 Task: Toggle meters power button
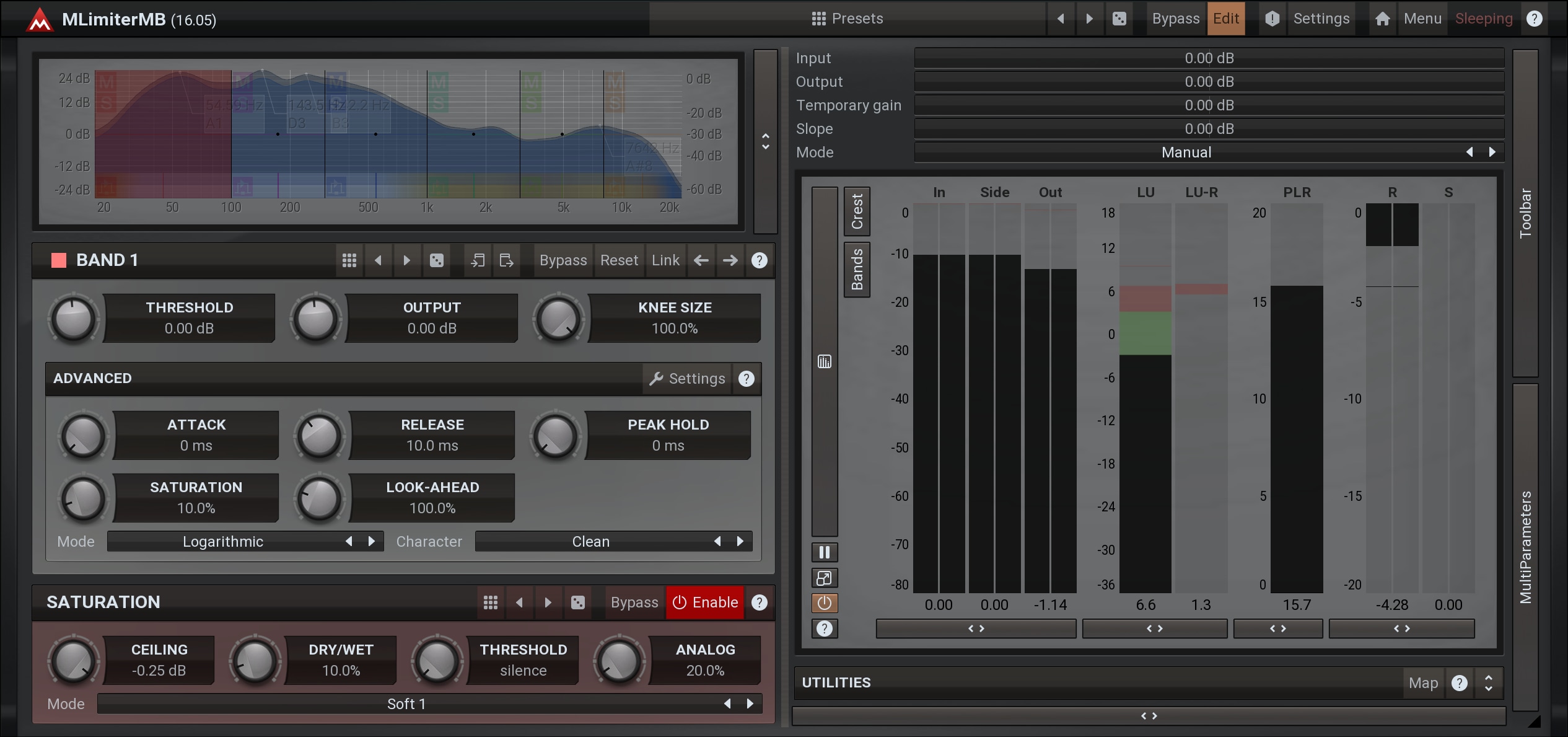825,603
